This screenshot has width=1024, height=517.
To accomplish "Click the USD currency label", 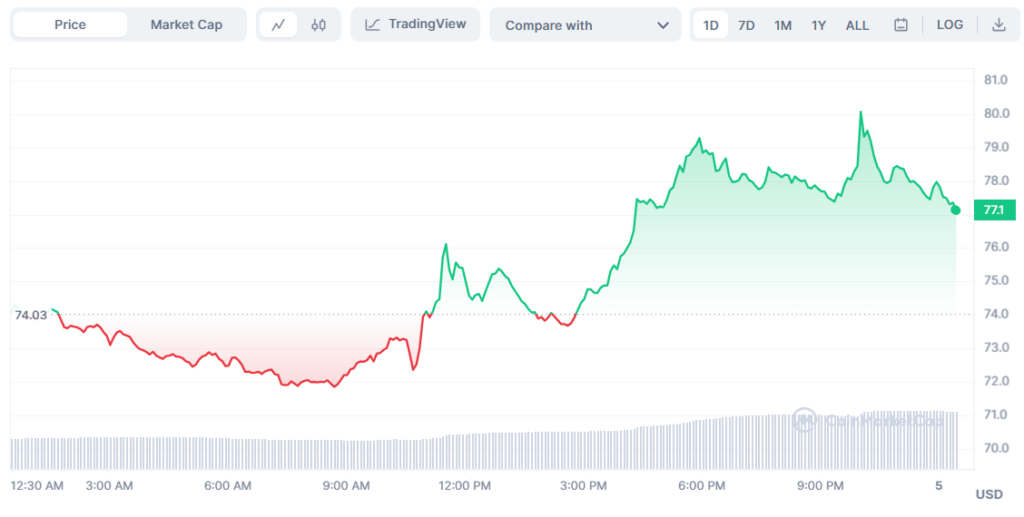I will click(x=989, y=494).
